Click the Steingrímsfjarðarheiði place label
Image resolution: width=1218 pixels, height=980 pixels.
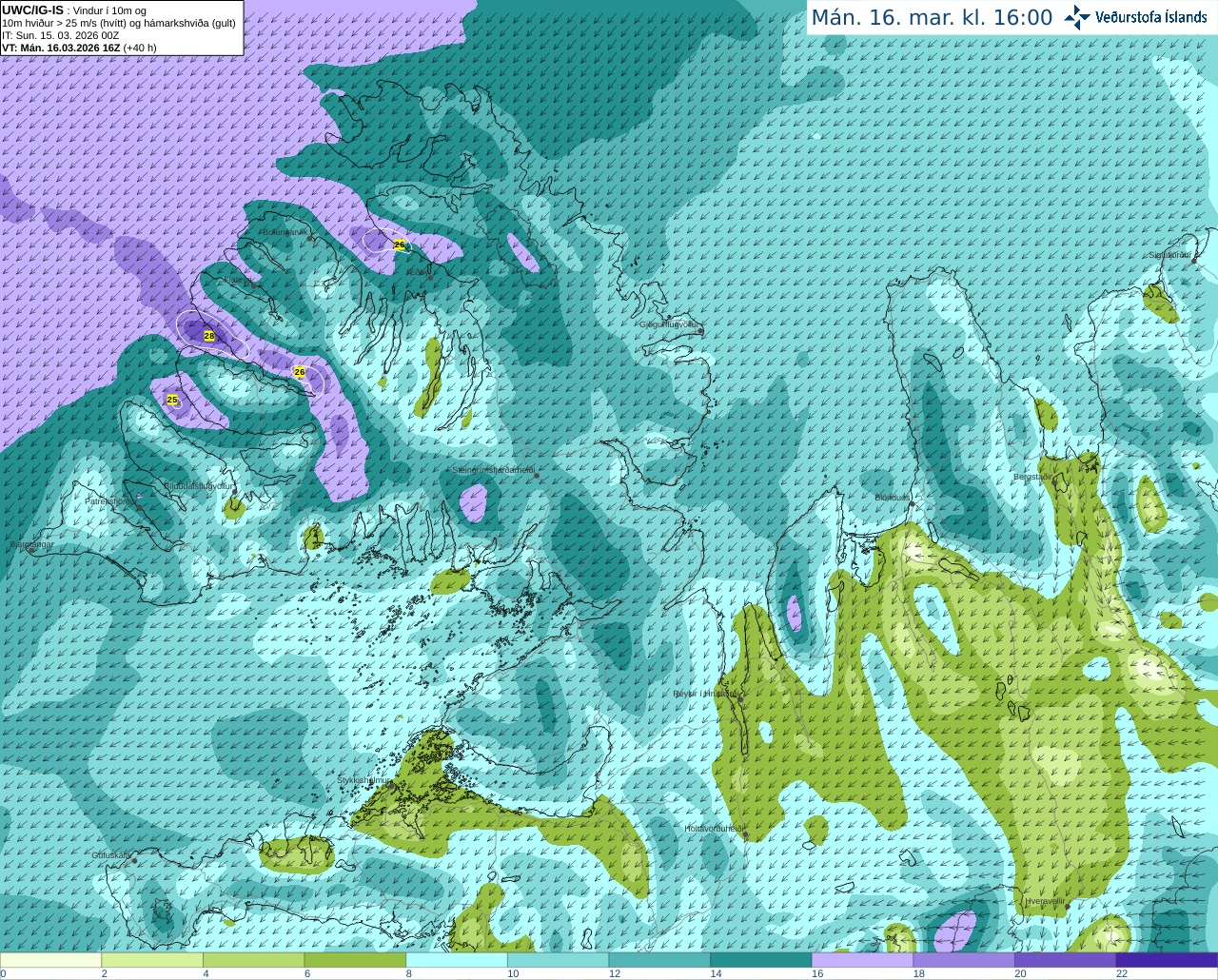pos(493,470)
